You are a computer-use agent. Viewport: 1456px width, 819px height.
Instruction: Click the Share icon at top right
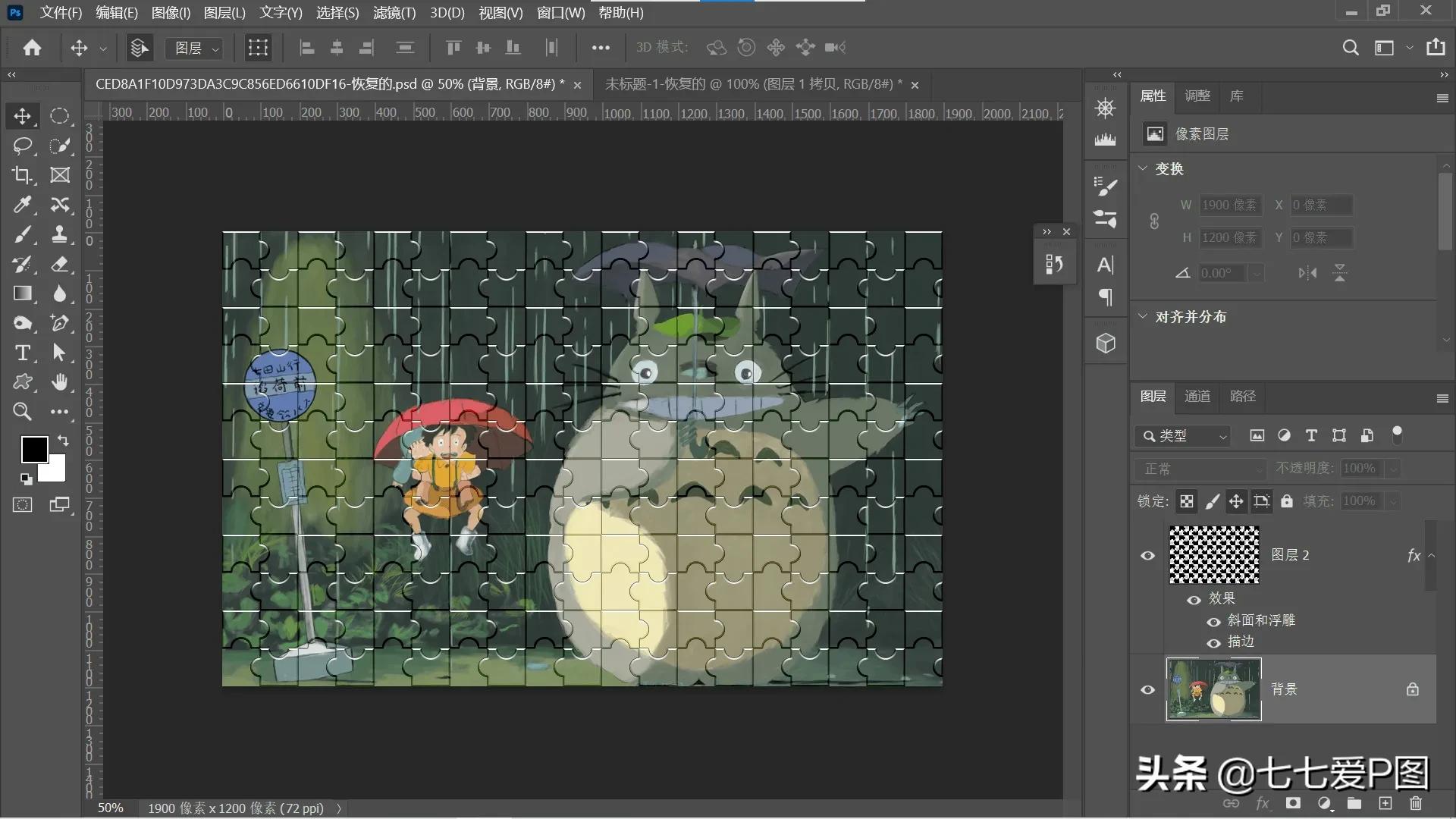1436,47
